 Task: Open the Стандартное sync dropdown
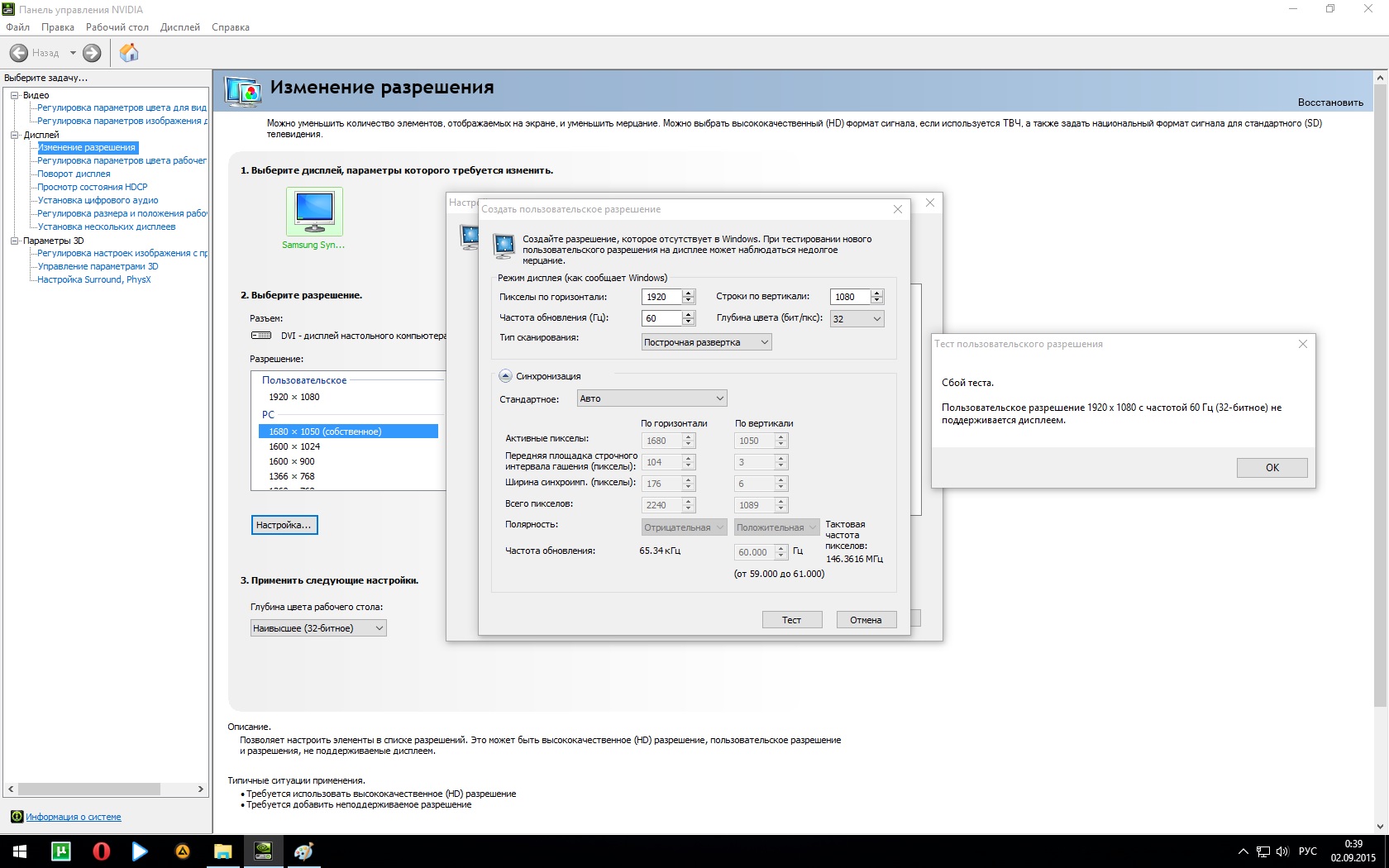(652, 398)
